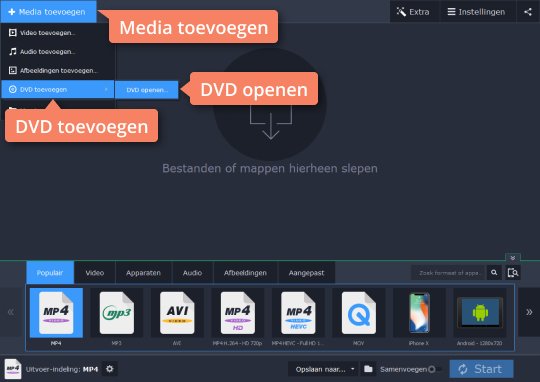The height and width of the screenshot is (382, 540).
Task: Click the share icon at top right
Action: tap(528, 12)
